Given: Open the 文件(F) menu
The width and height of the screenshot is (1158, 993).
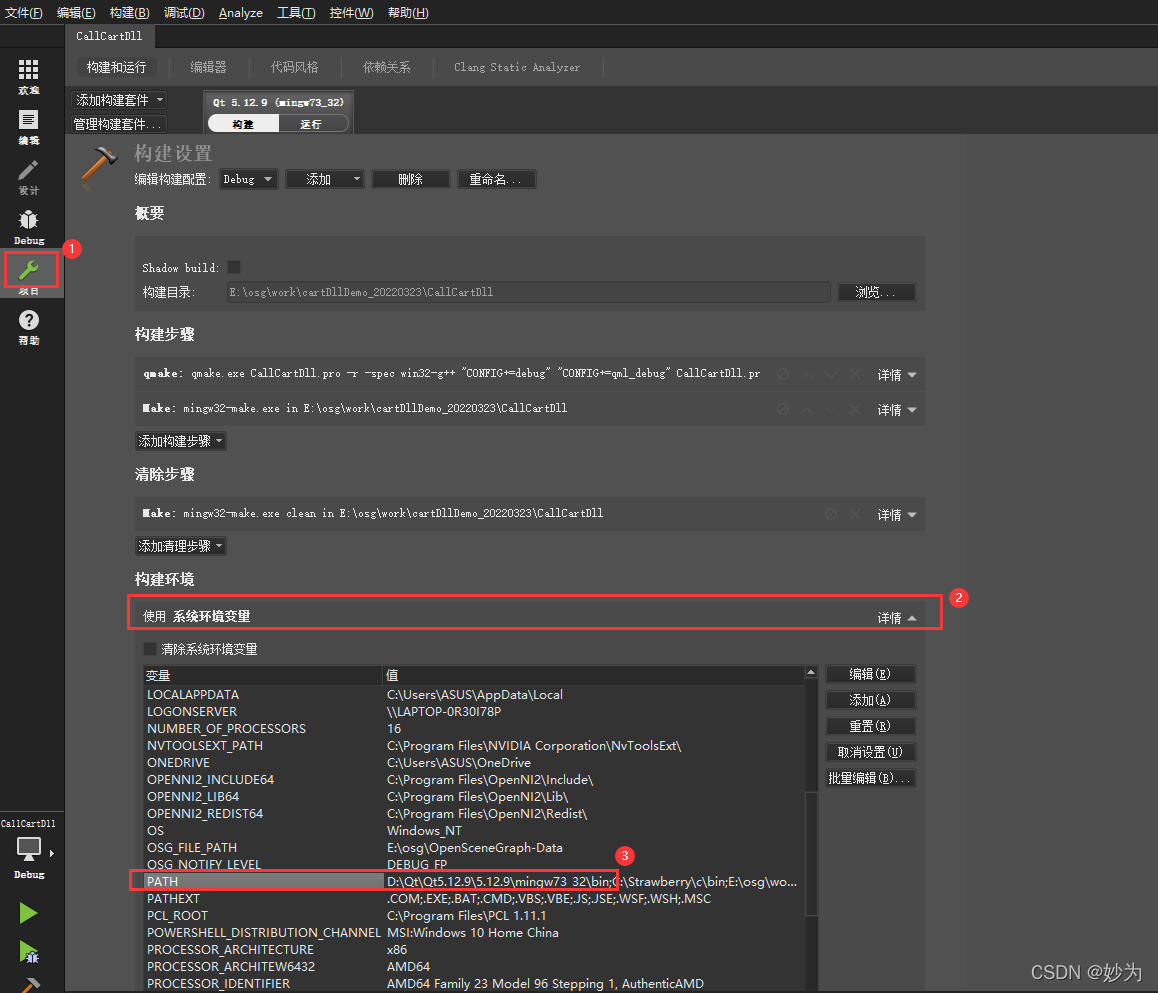Looking at the screenshot, I should [24, 13].
